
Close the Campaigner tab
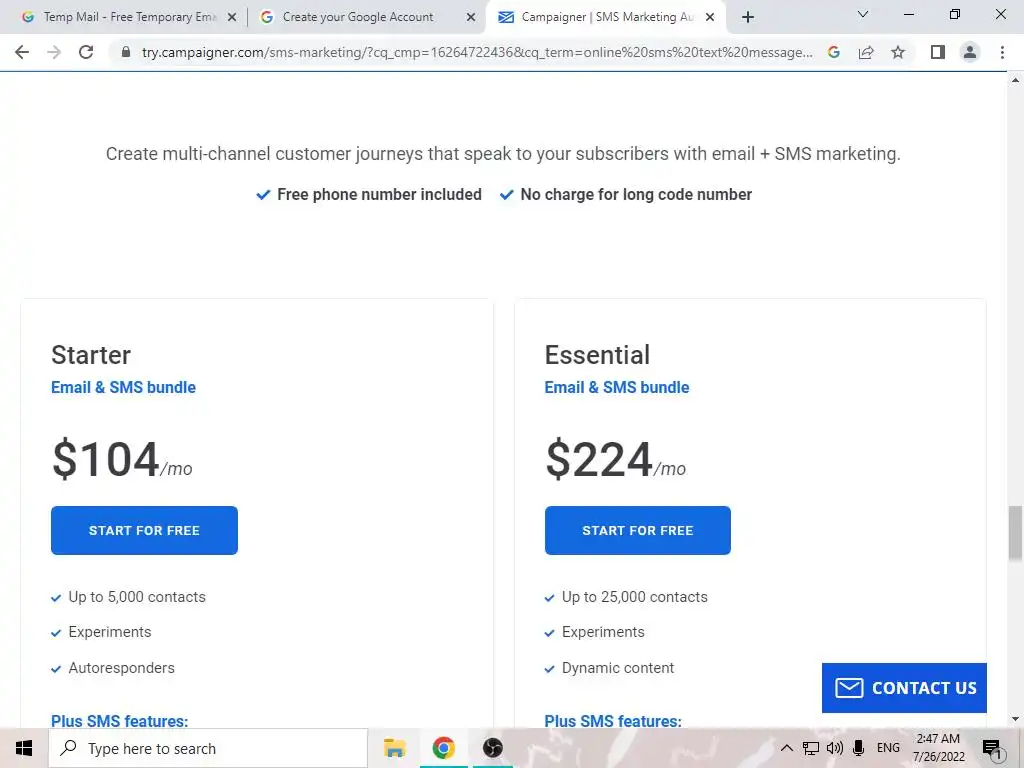(x=710, y=17)
